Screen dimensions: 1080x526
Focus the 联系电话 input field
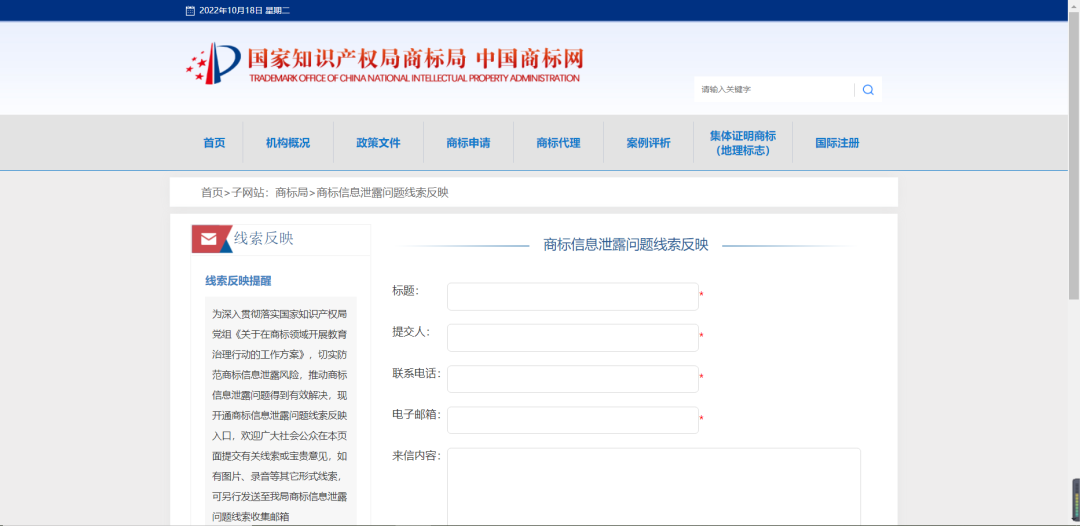pyautogui.click(x=572, y=379)
